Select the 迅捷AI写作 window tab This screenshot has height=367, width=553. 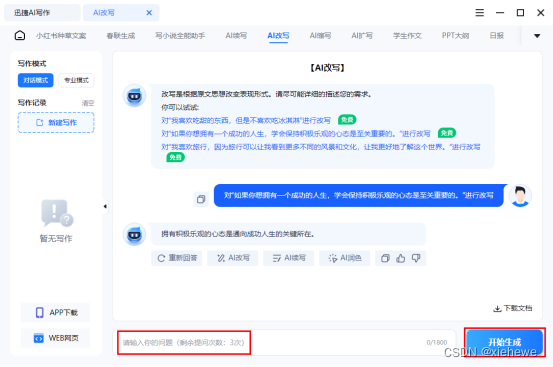pos(42,13)
